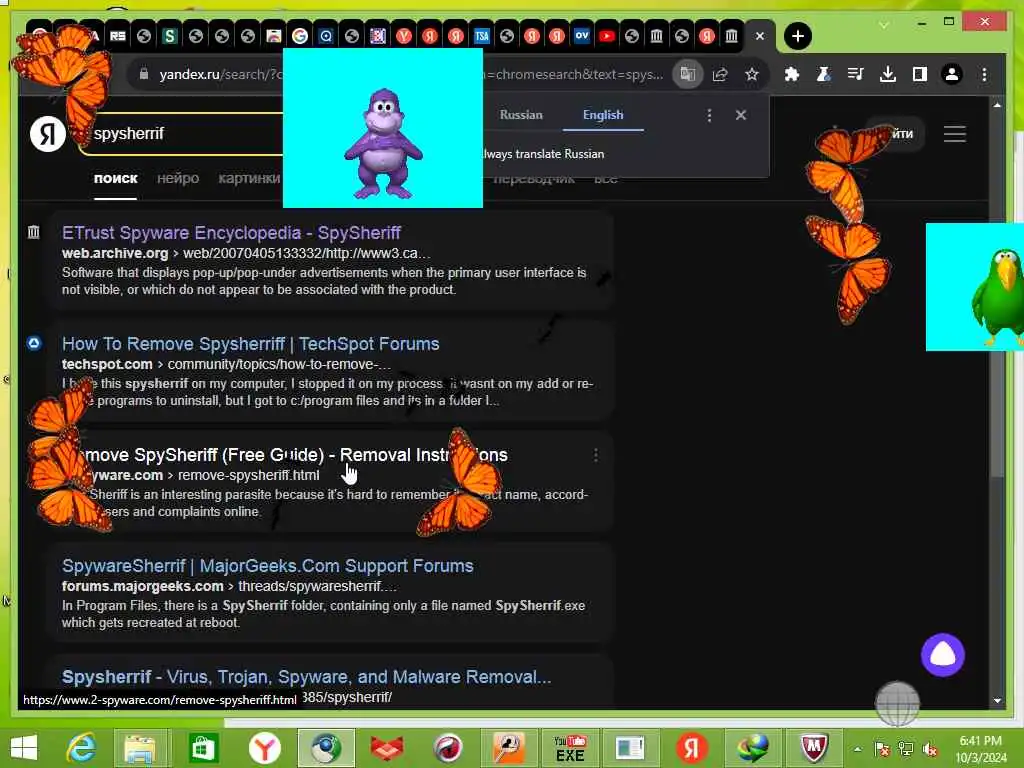The height and width of the screenshot is (768, 1024).
Task: Click the Chrome Labs flask icon
Action: click(x=824, y=74)
